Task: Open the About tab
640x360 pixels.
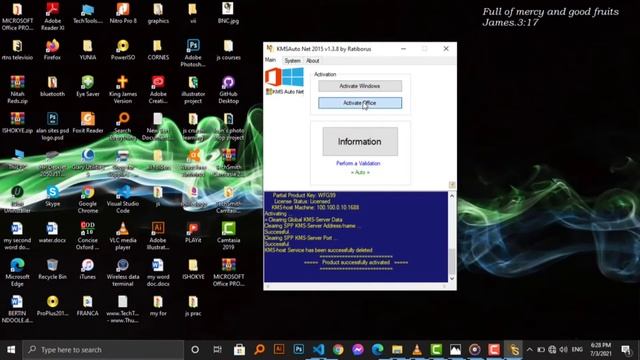Action: pyautogui.click(x=313, y=61)
